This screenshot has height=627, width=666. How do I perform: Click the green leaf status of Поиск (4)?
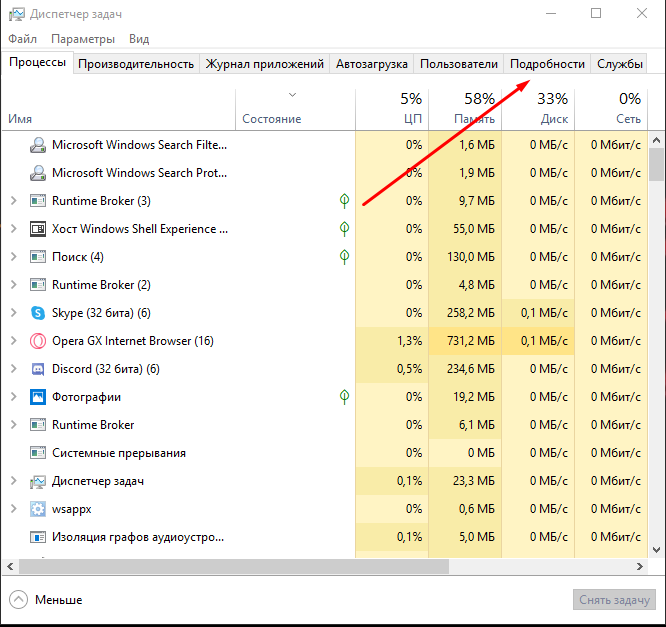[344, 257]
